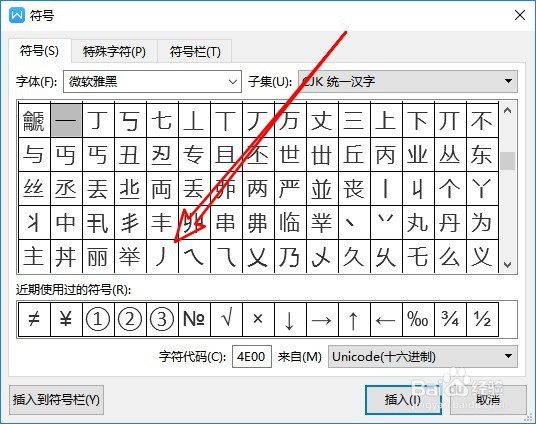Image resolution: width=536 pixels, height=424 pixels.
Task: Select the up arrow ↑ symbol
Action: 354,319
